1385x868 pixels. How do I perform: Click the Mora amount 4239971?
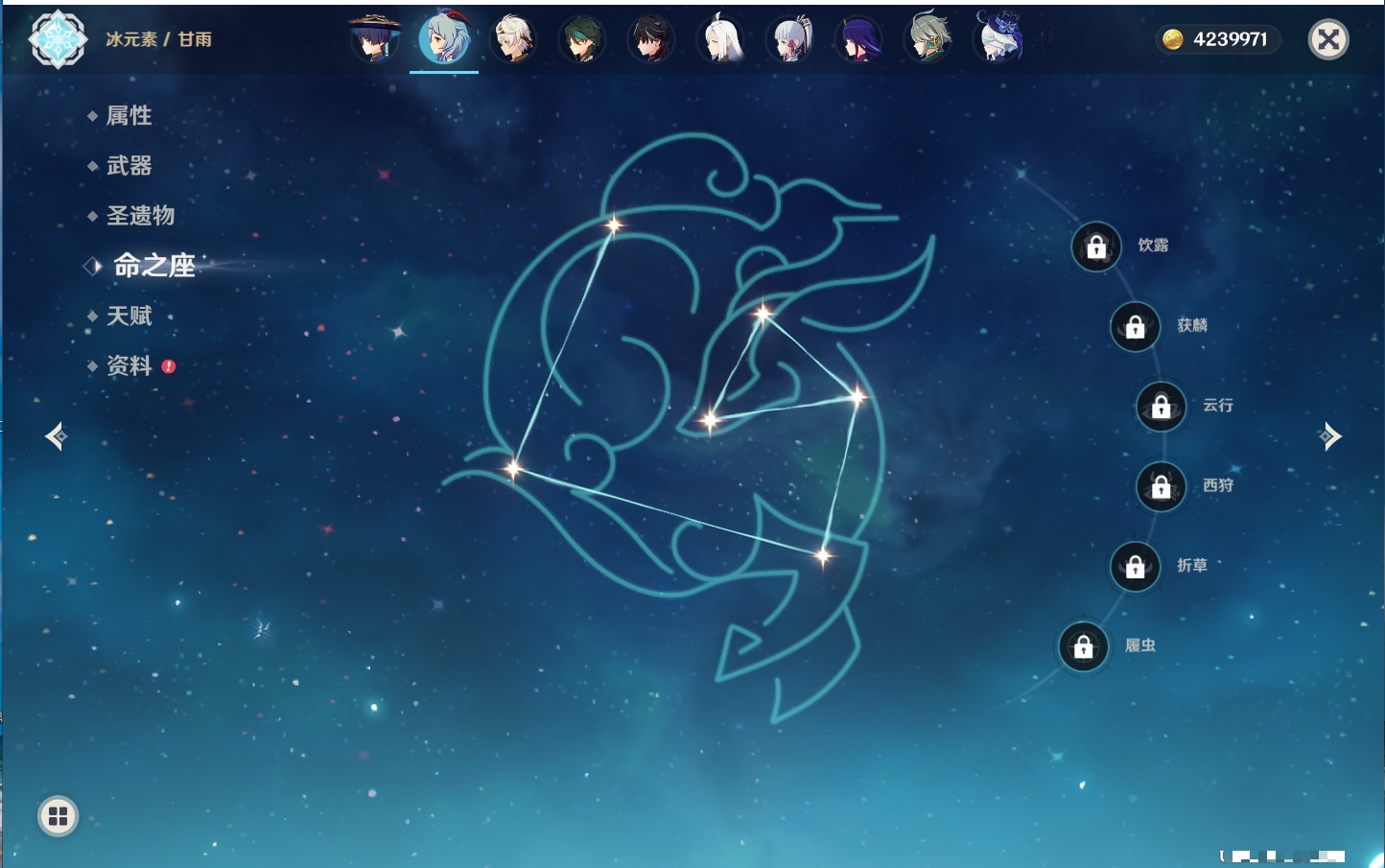[x=1231, y=39]
